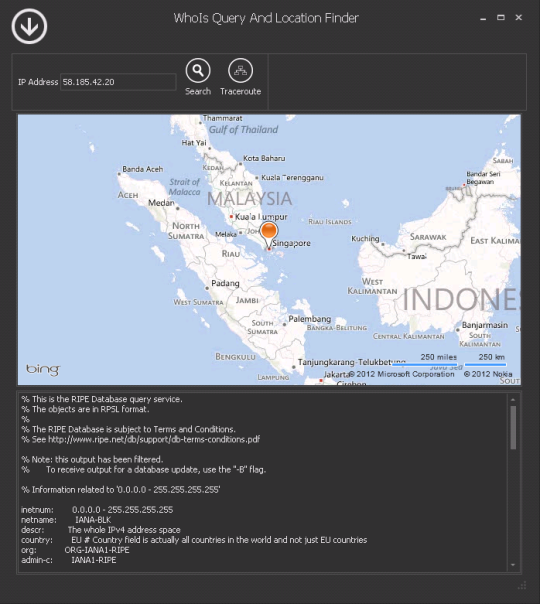Click the 'Information related to' line
Image resolution: width=540 pixels, height=604 pixels.
(x=121, y=490)
